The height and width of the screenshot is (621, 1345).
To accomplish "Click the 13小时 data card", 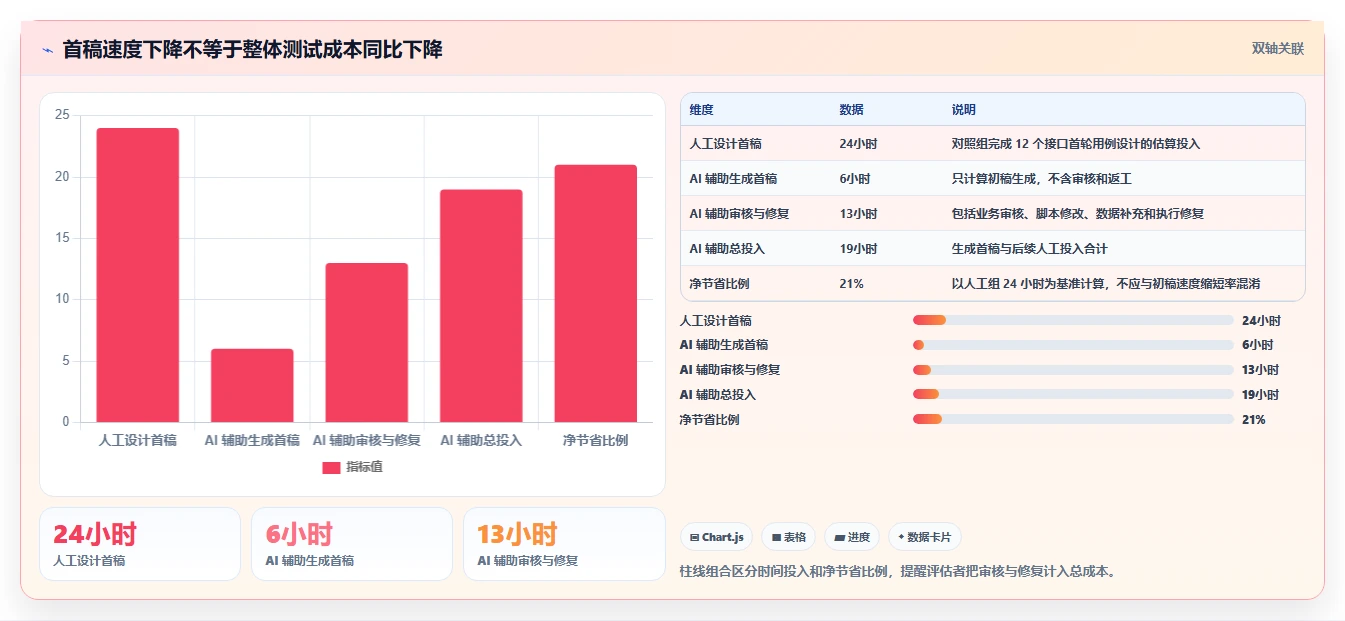I will click(x=564, y=544).
